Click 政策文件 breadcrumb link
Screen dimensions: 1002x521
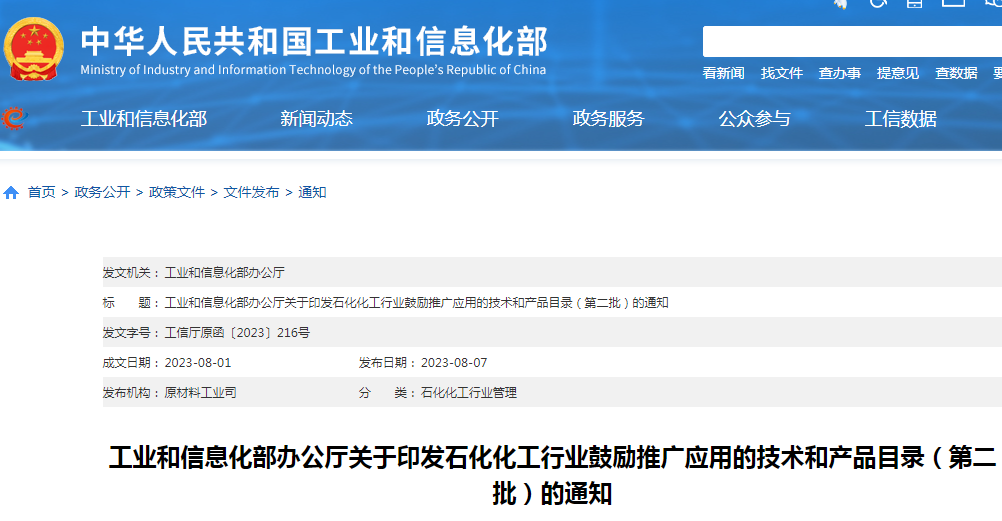(x=177, y=192)
